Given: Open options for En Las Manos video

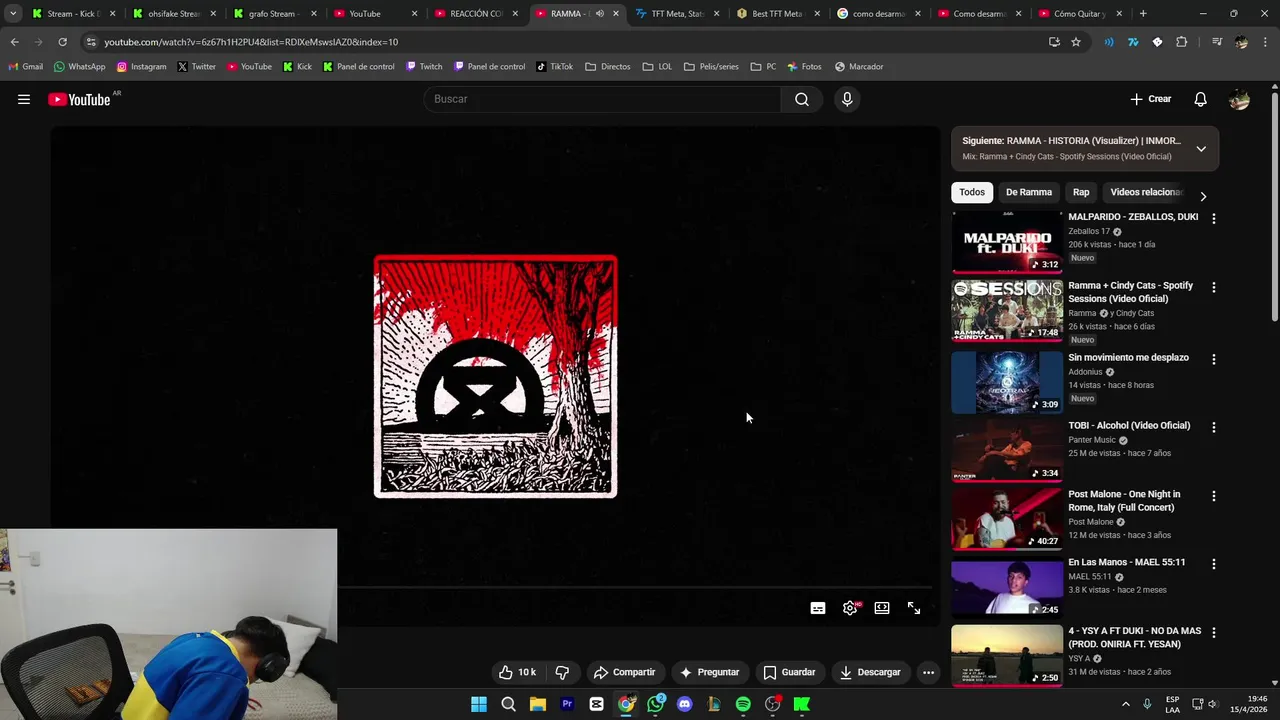Looking at the screenshot, I should [1214, 564].
